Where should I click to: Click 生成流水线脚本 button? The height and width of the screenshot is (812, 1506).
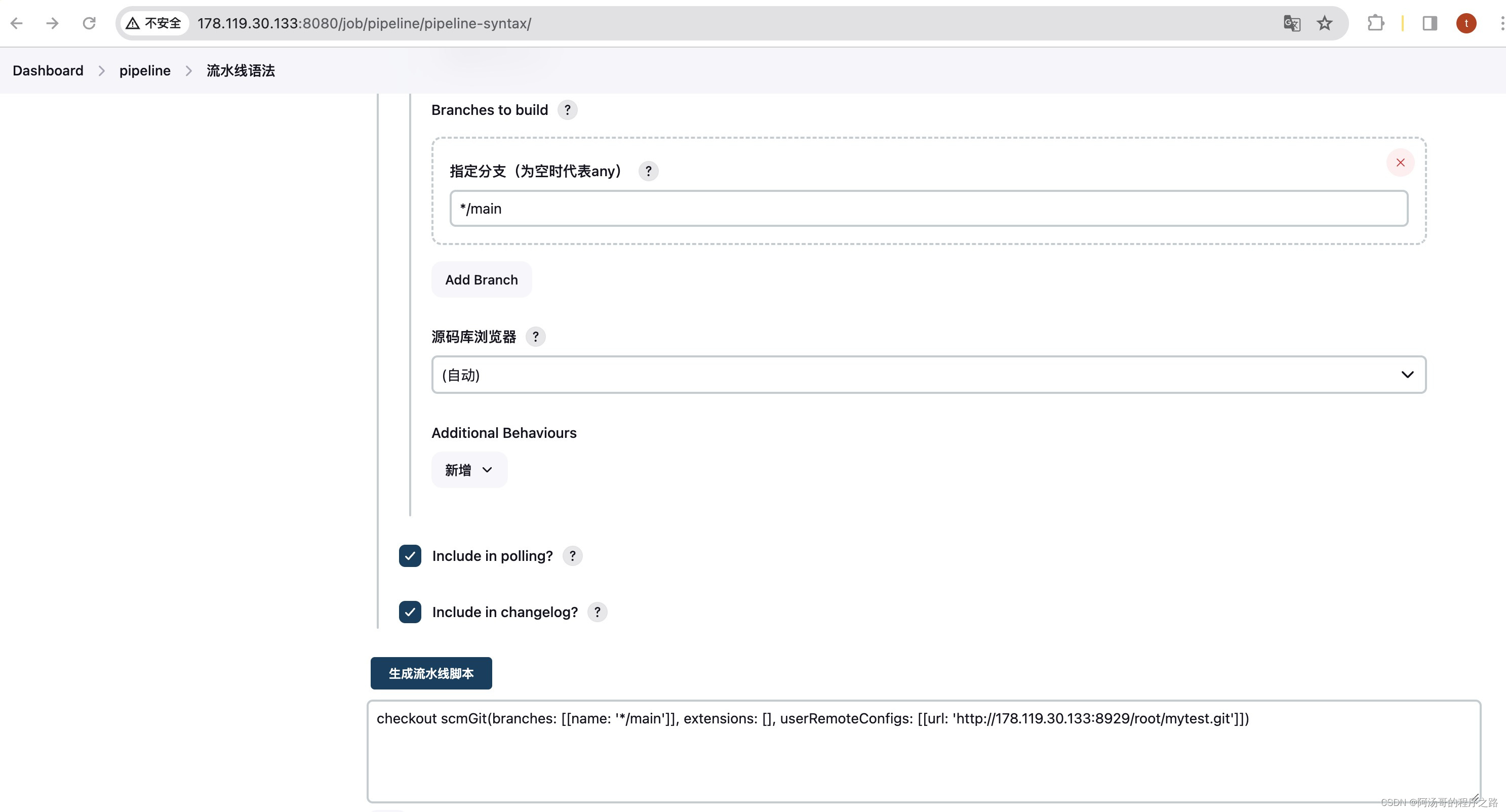pos(431,673)
